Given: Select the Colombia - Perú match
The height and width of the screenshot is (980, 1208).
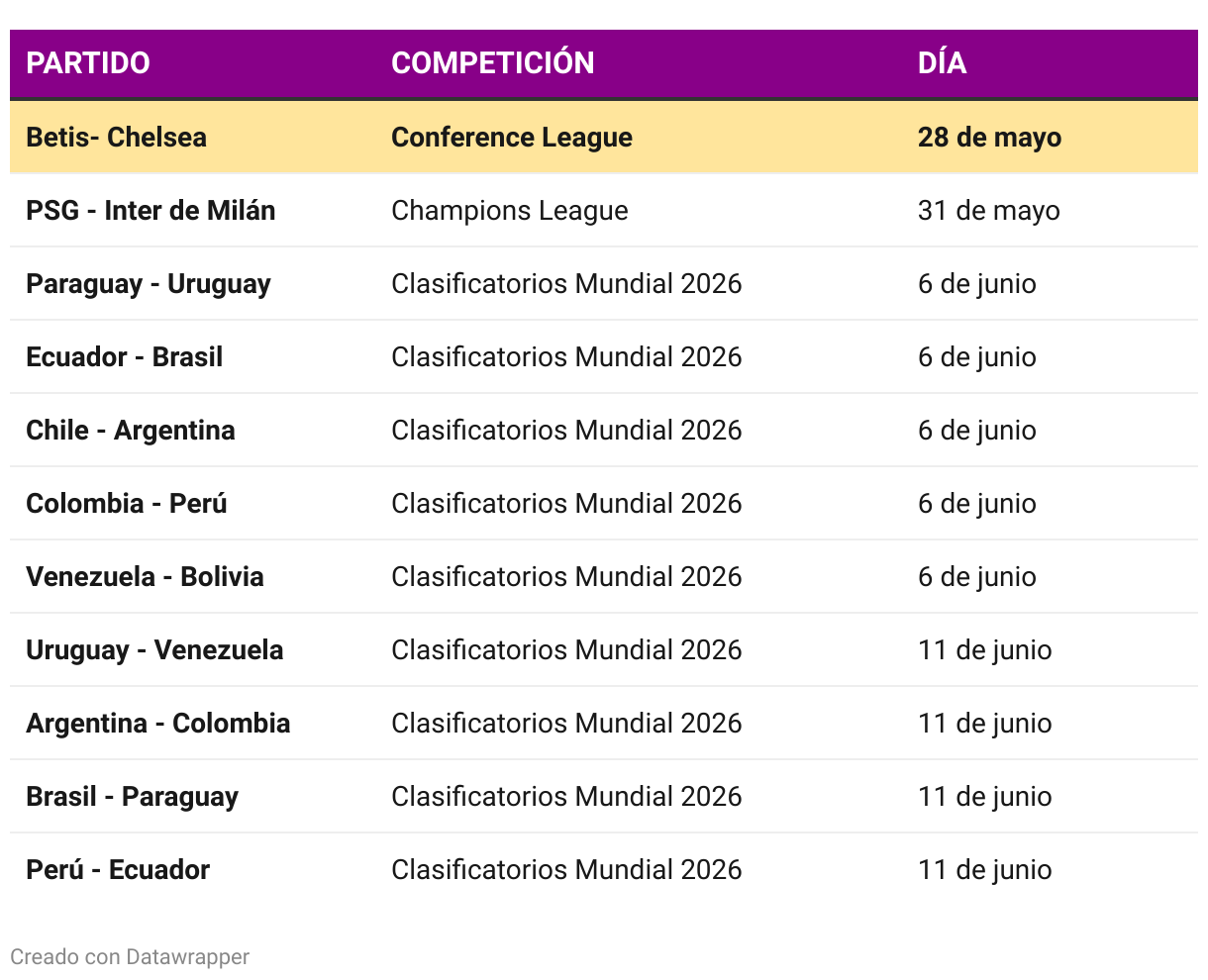Looking at the screenshot, I should (127, 504).
